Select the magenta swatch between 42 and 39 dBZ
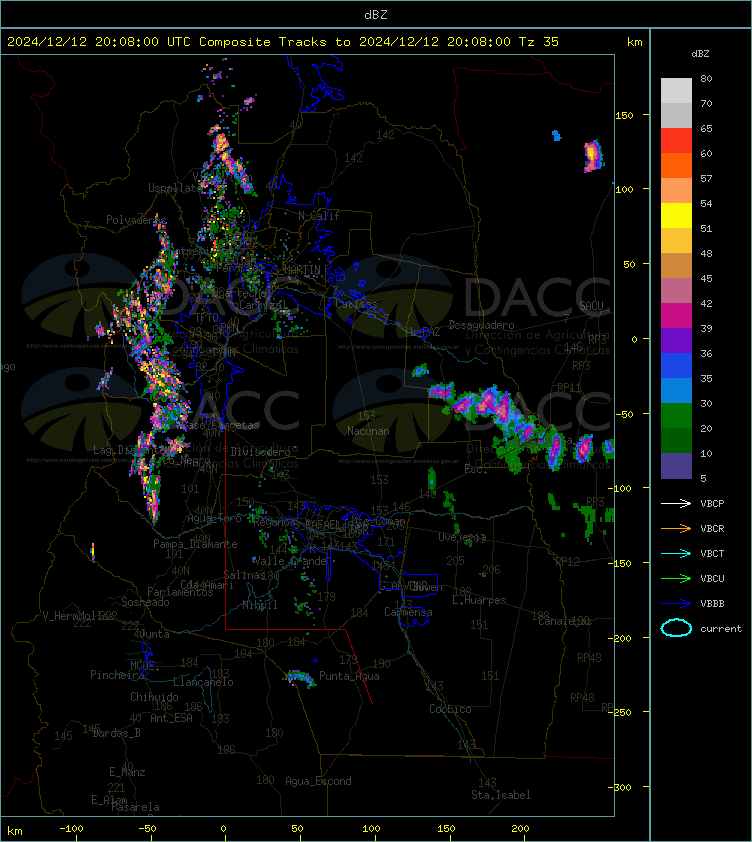This screenshot has width=752, height=842. point(676,316)
